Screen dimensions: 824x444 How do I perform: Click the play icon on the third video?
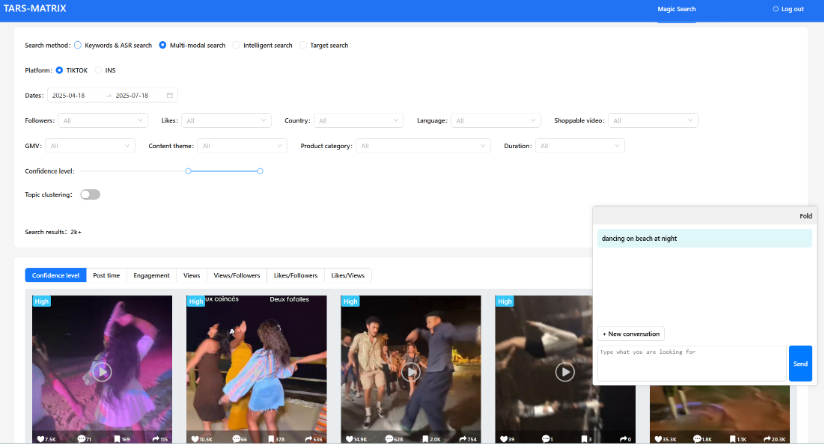coord(410,371)
